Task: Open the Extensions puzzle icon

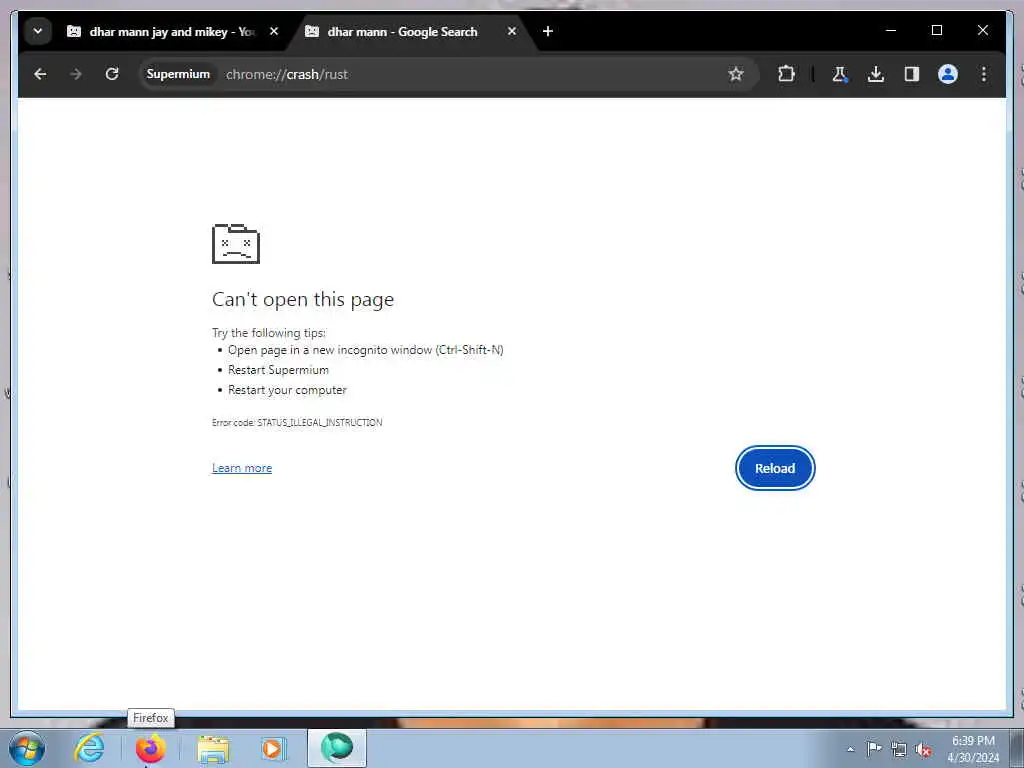Action: (x=786, y=74)
